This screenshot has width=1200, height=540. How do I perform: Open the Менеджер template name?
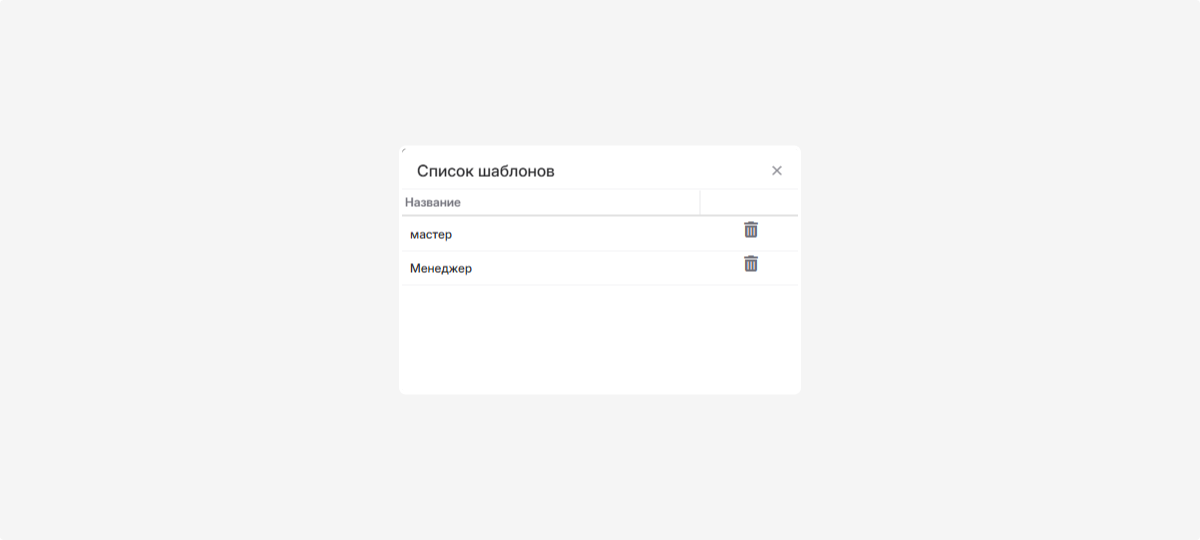click(441, 268)
